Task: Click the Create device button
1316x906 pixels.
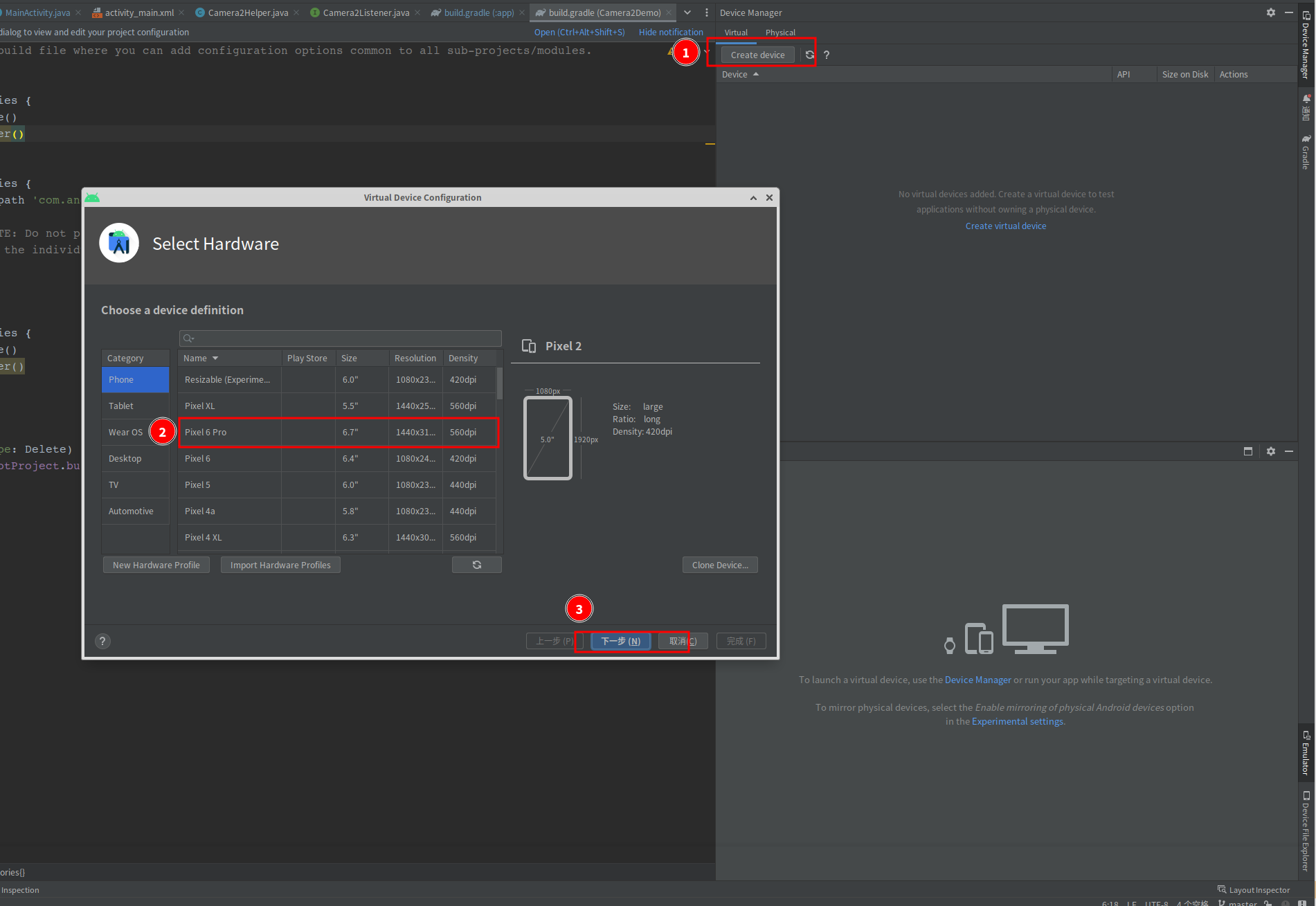Action: [757, 55]
